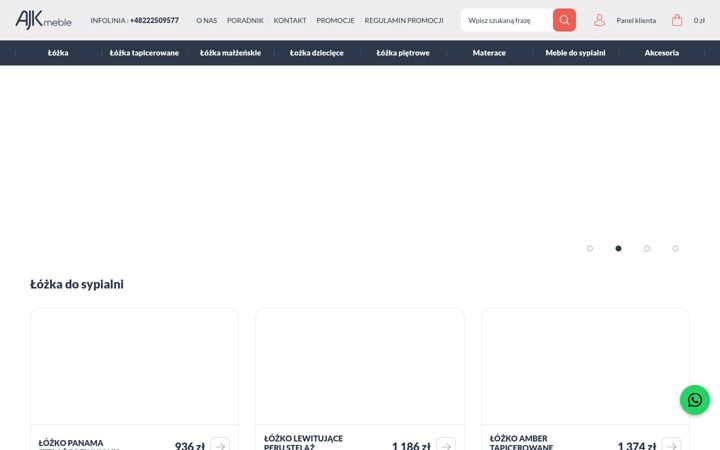
Task: Click the 1 186 zł price
Action: coord(411,445)
